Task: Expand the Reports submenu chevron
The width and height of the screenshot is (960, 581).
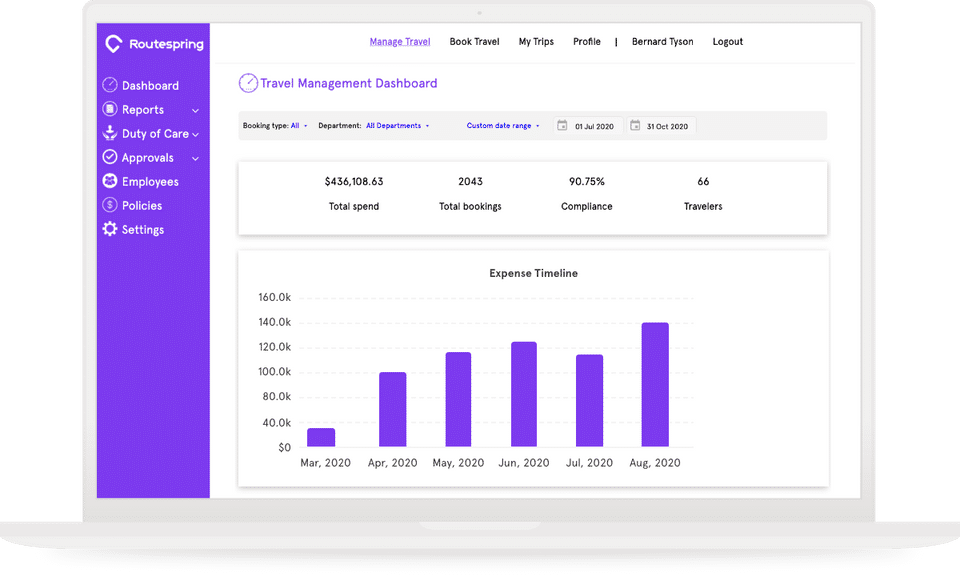Action: 195,111
